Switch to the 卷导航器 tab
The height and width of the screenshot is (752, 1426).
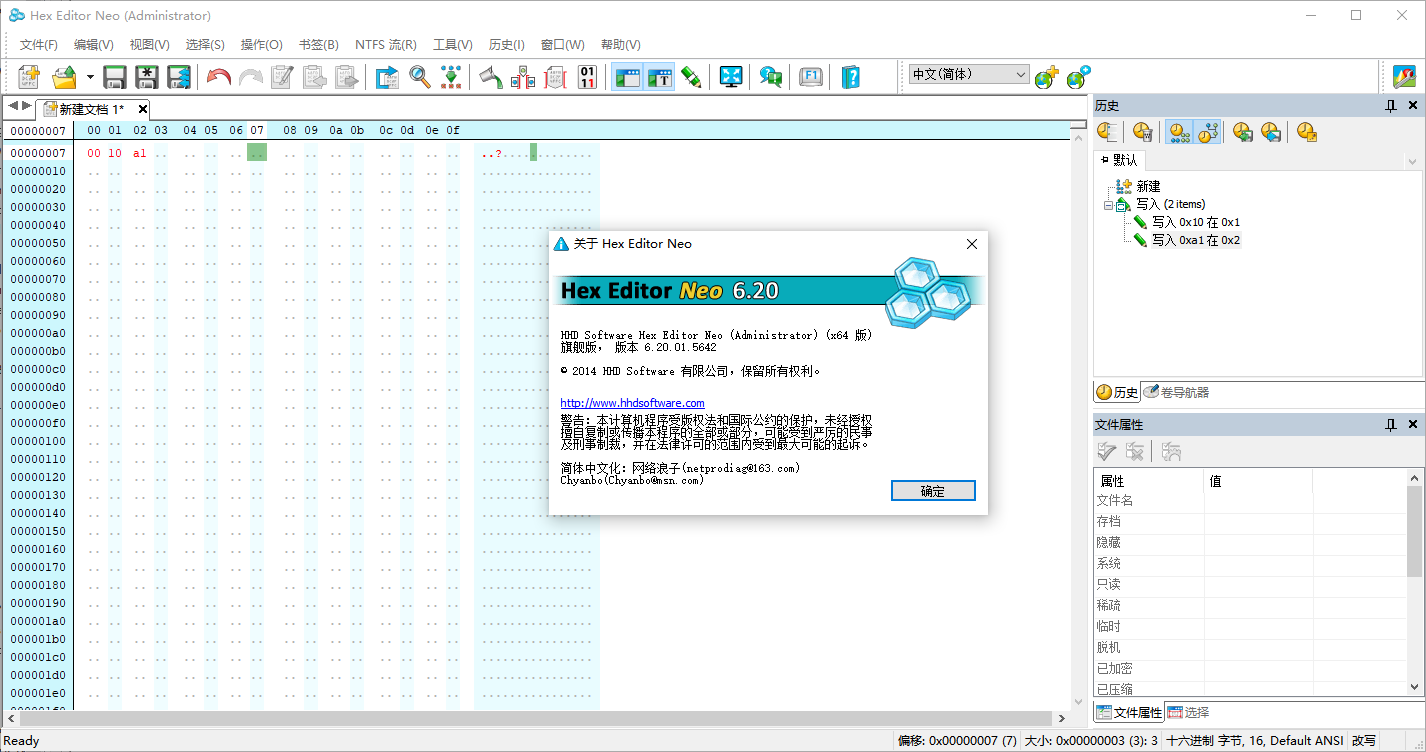(1176, 392)
